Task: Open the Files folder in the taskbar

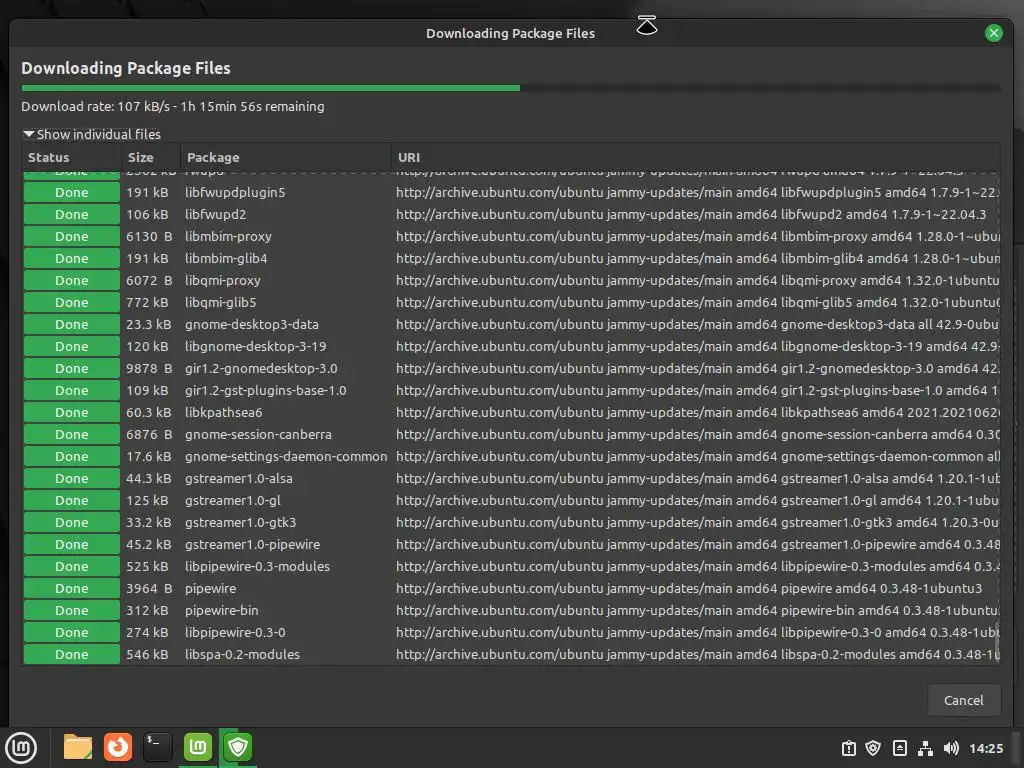Action: [78, 747]
